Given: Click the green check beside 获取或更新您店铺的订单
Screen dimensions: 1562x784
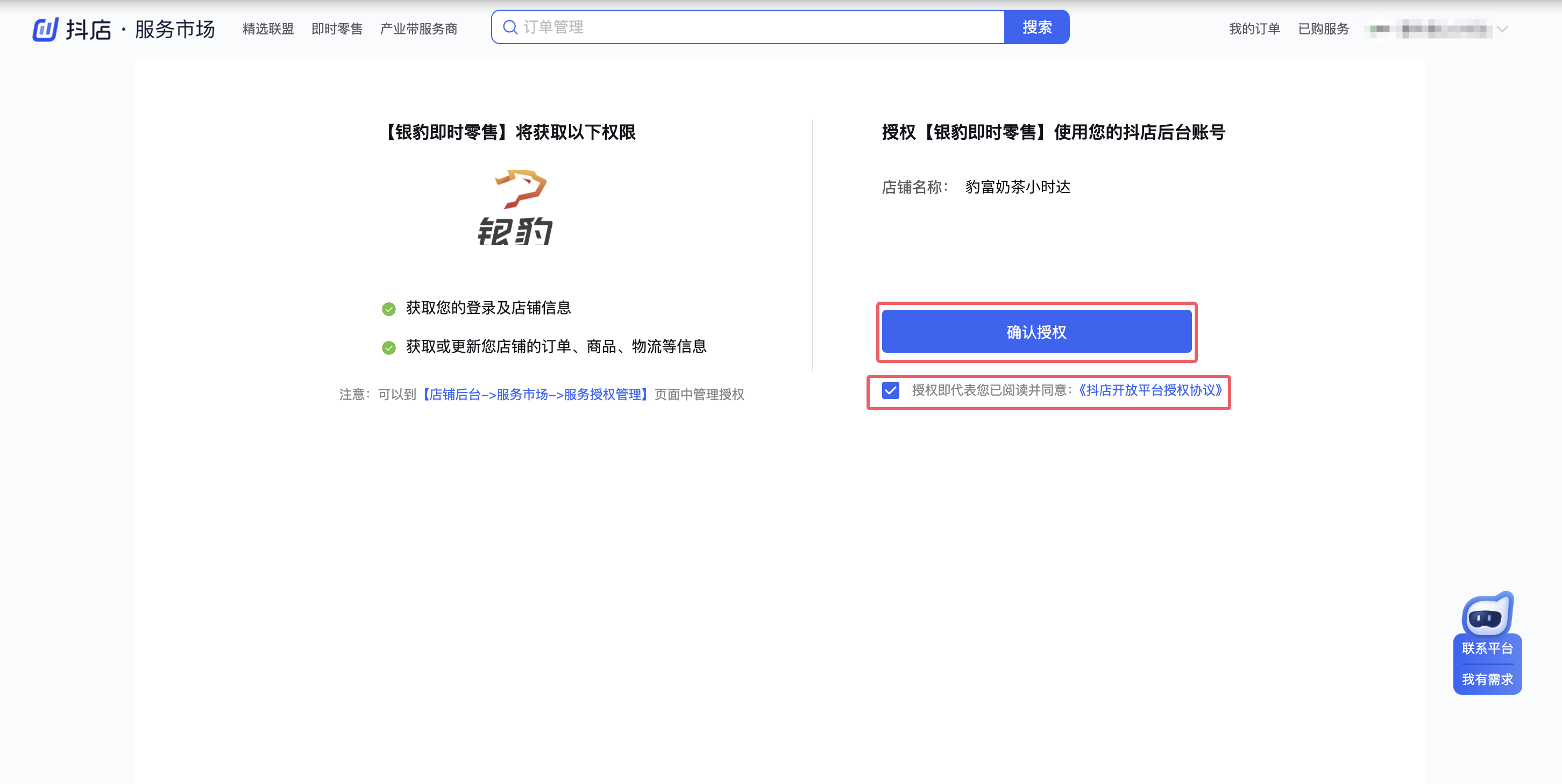Looking at the screenshot, I should point(389,347).
